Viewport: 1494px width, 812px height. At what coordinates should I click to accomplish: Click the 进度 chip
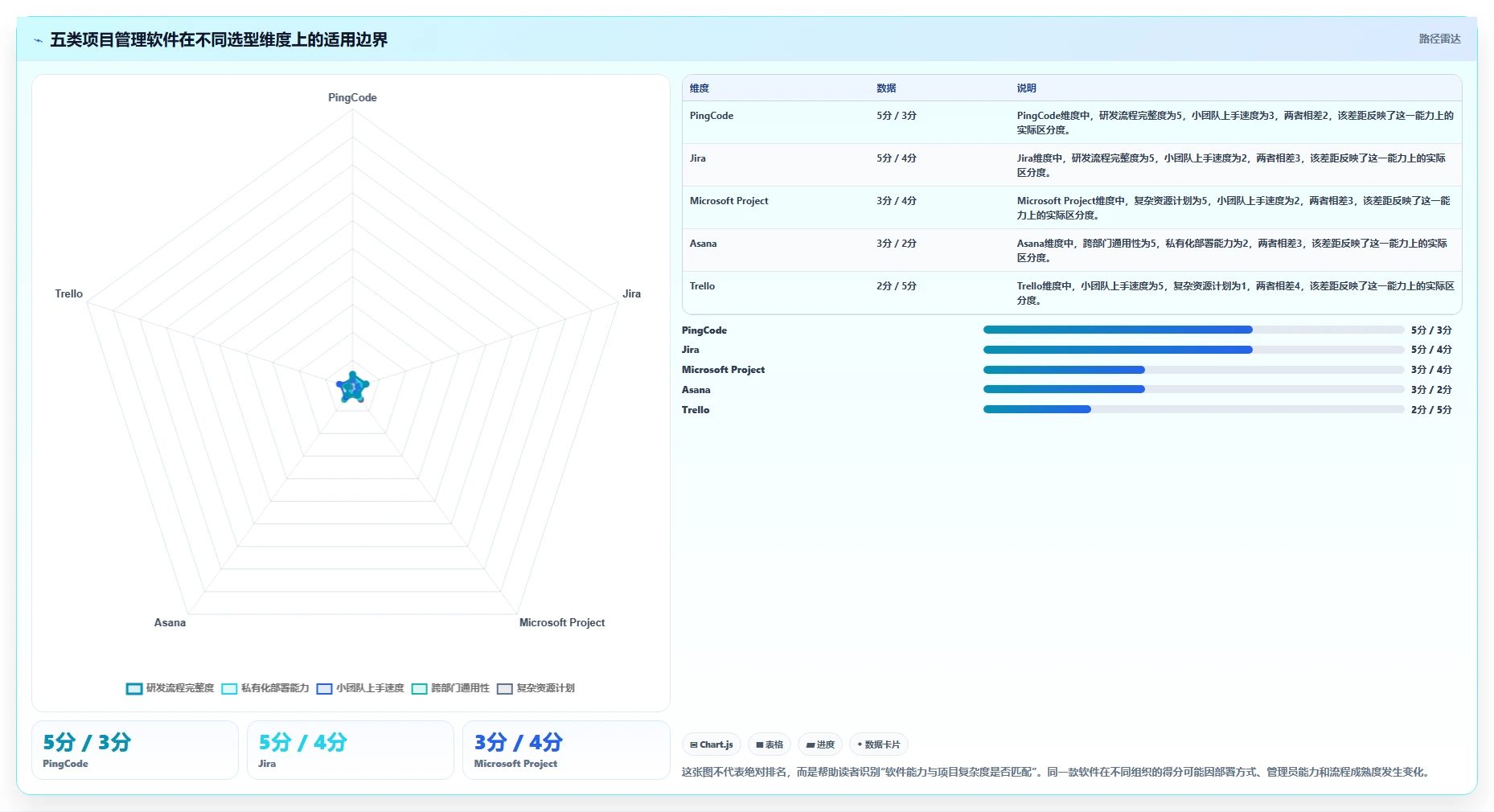820,744
